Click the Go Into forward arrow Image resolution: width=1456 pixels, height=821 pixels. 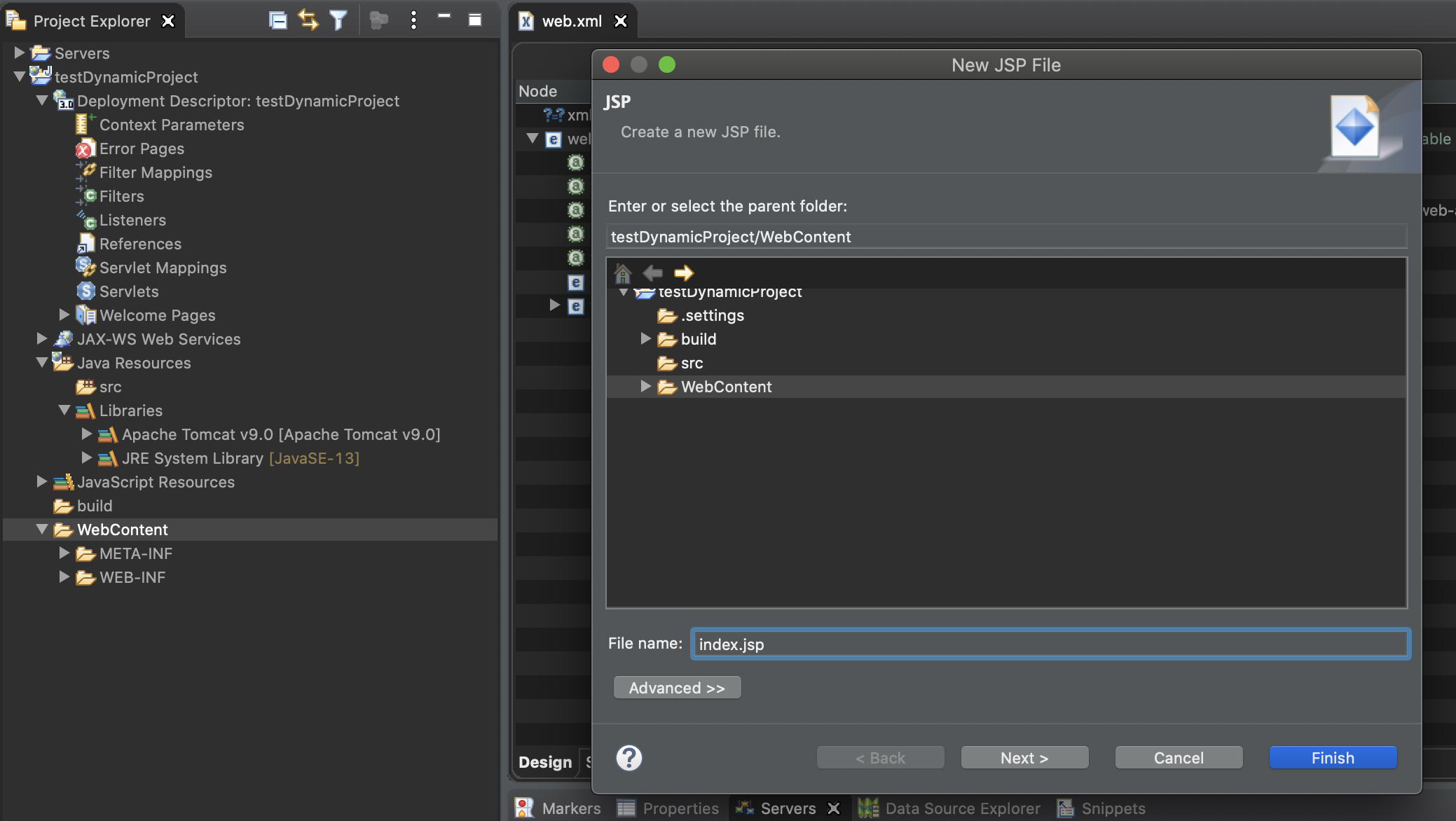[x=683, y=272]
